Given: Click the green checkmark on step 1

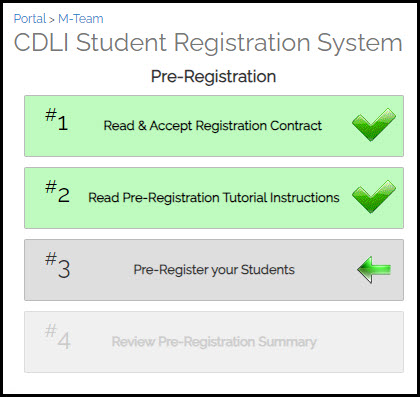Looking at the screenshot, I should [374, 125].
